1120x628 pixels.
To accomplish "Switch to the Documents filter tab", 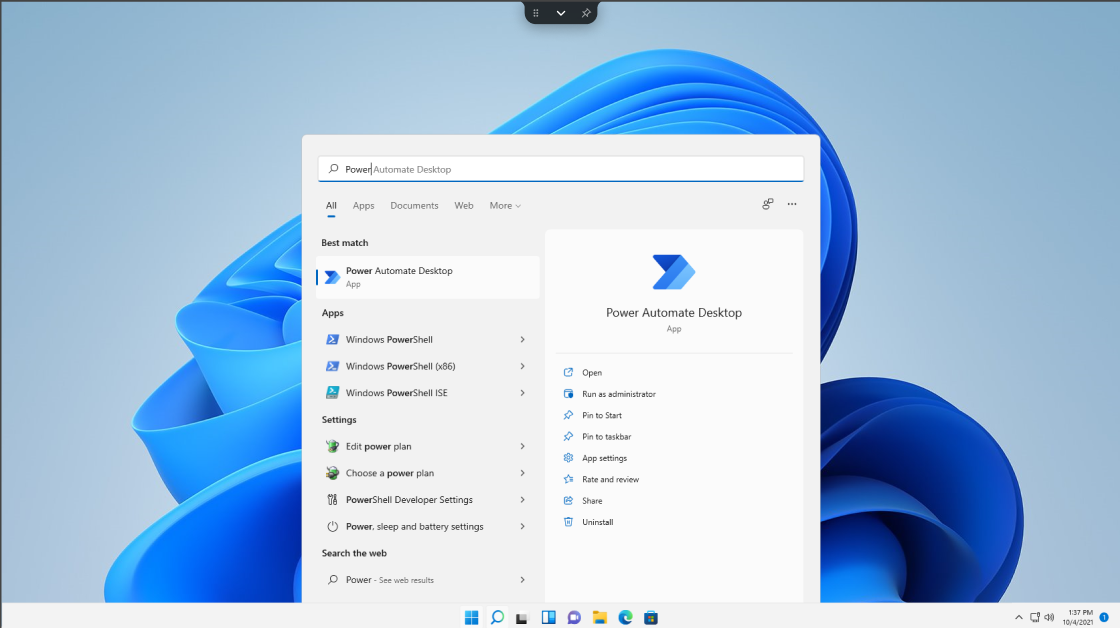I will (414, 206).
